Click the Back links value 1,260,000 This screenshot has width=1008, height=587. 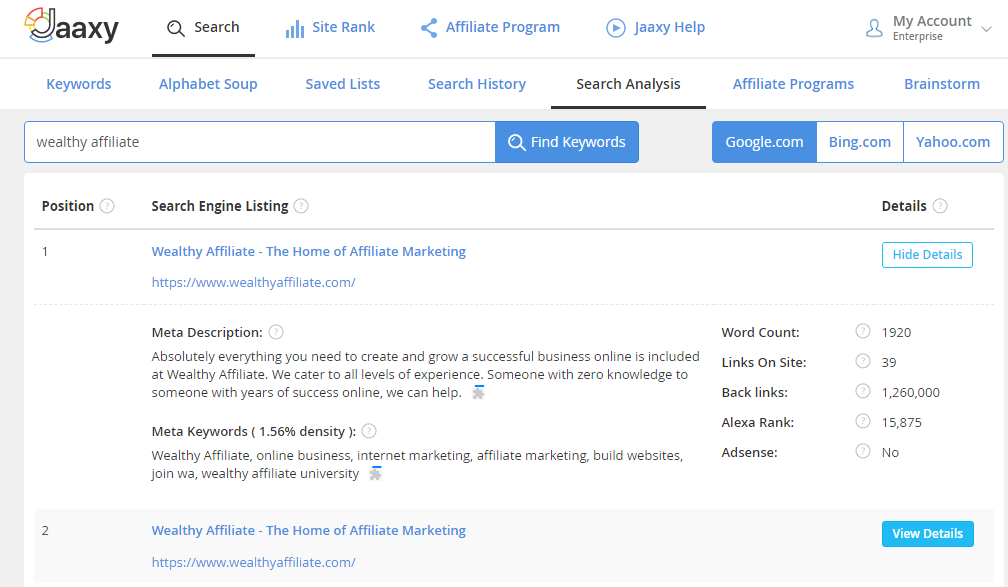click(910, 392)
